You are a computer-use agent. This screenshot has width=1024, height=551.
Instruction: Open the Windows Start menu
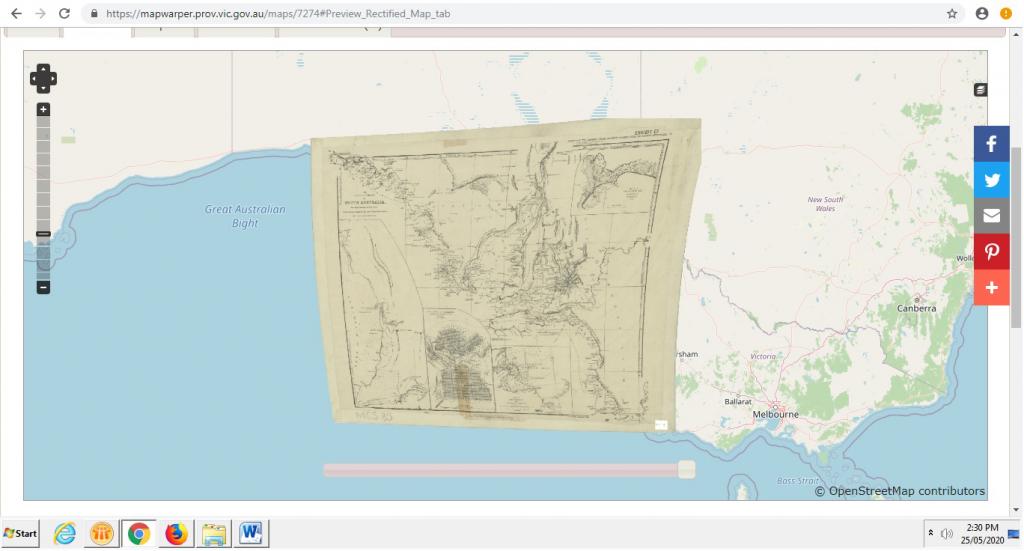(20, 533)
